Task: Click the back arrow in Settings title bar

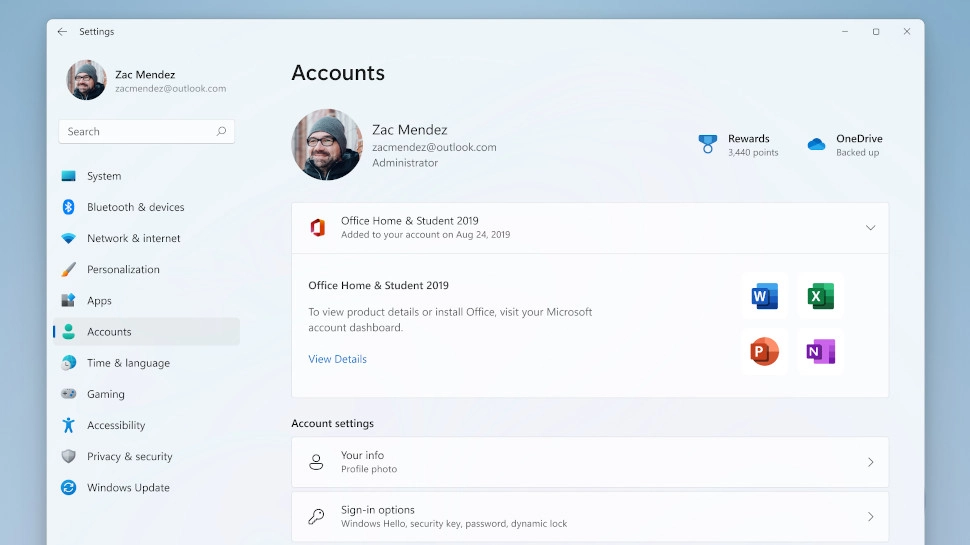Action: coord(62,32)
